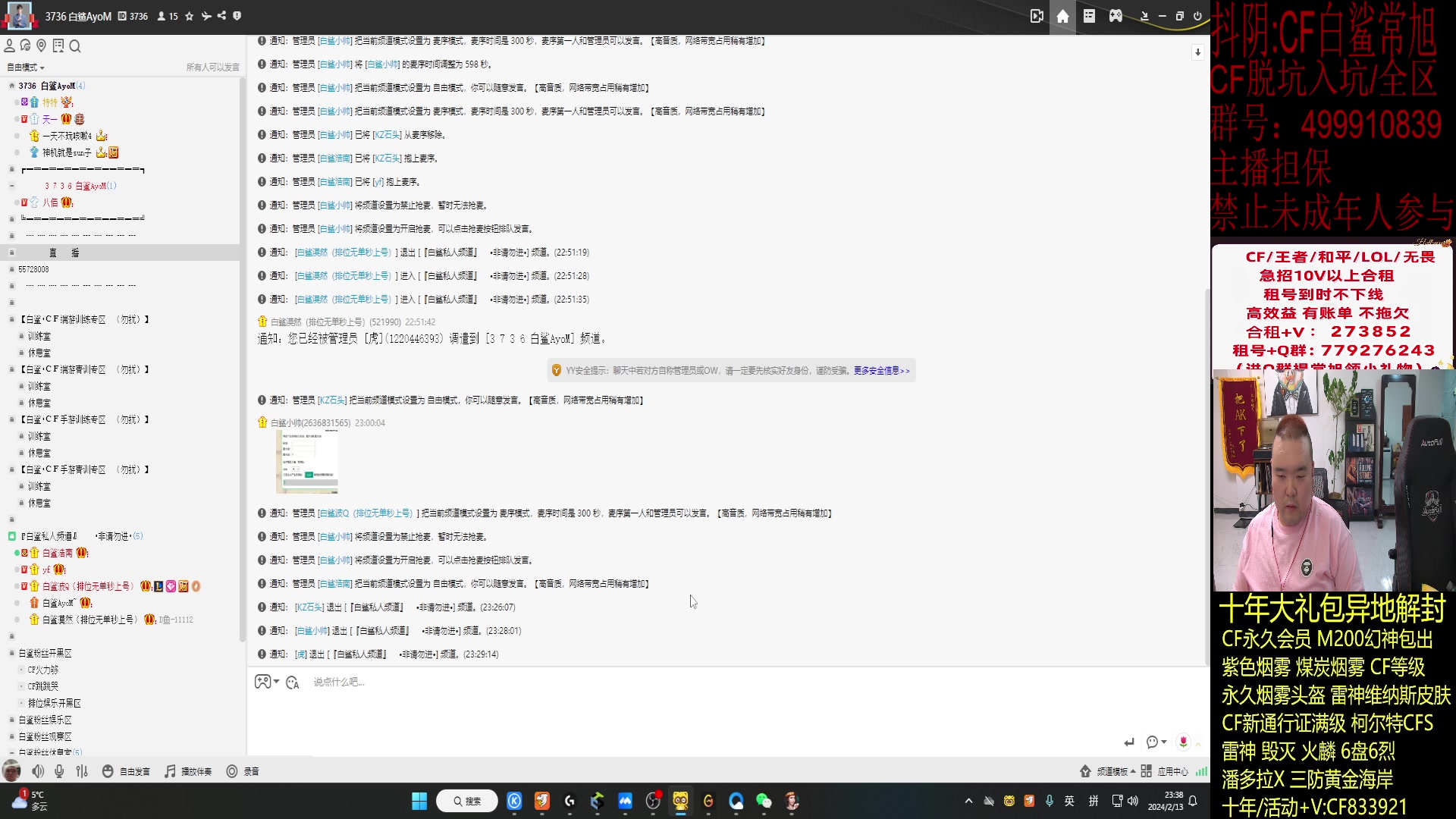Search members with the magnifier icon
Viewport: 1456px width, 819px height.
point(75,46)
